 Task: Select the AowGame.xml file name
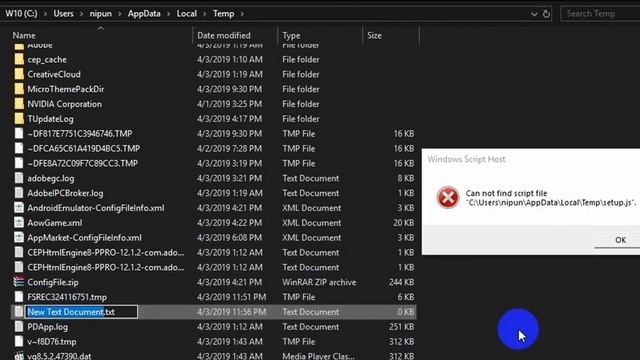click(x=55, y=223)
